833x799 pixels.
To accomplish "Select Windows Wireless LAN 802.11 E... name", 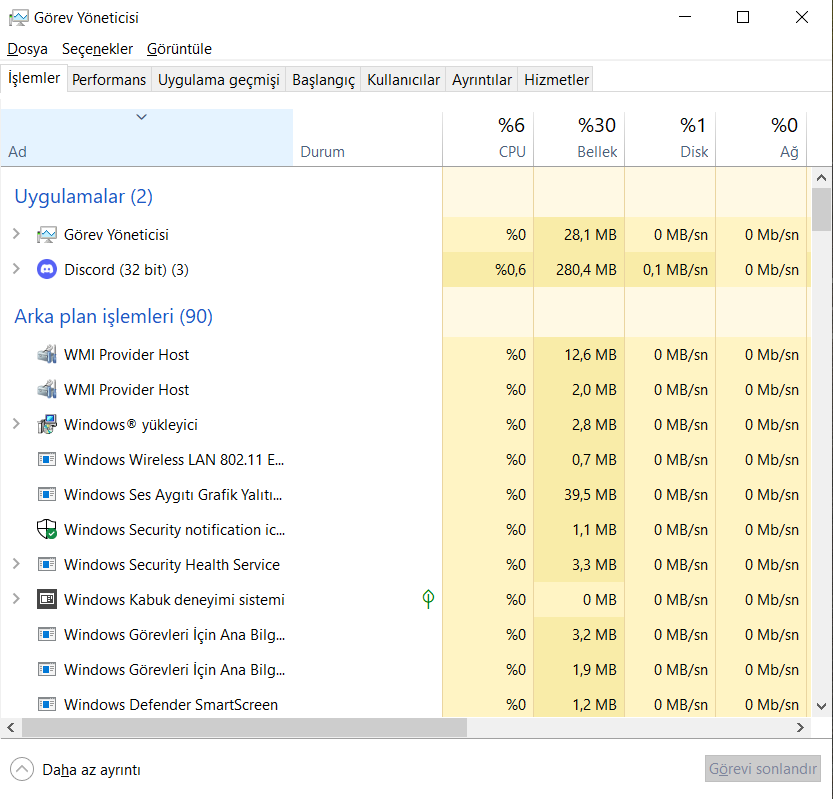I will 174,460.
